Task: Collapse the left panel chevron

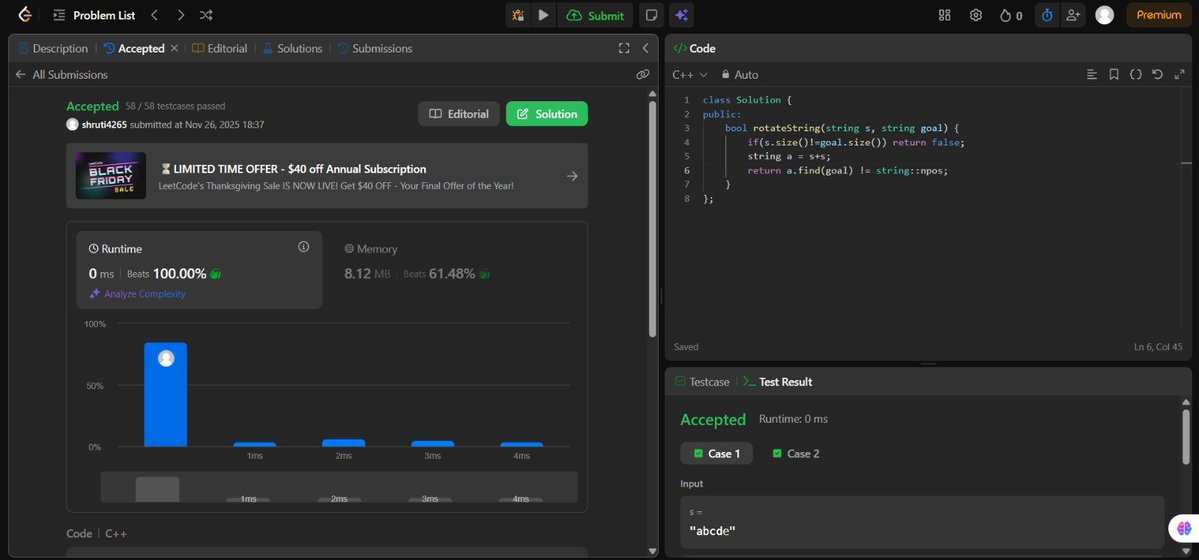Action: 645,48
